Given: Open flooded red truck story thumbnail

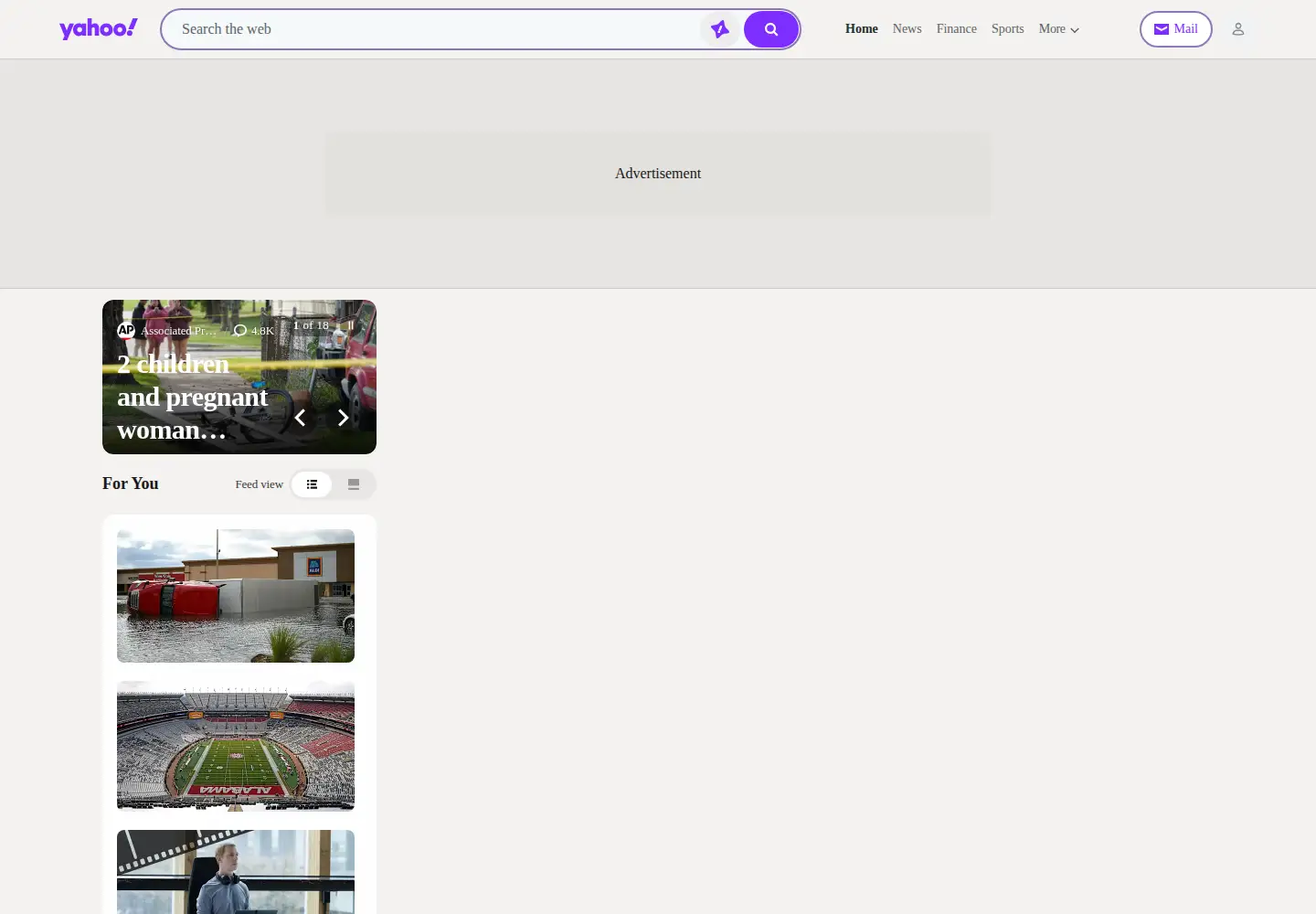Looking at the screenshot, I should tap(236, 596).
